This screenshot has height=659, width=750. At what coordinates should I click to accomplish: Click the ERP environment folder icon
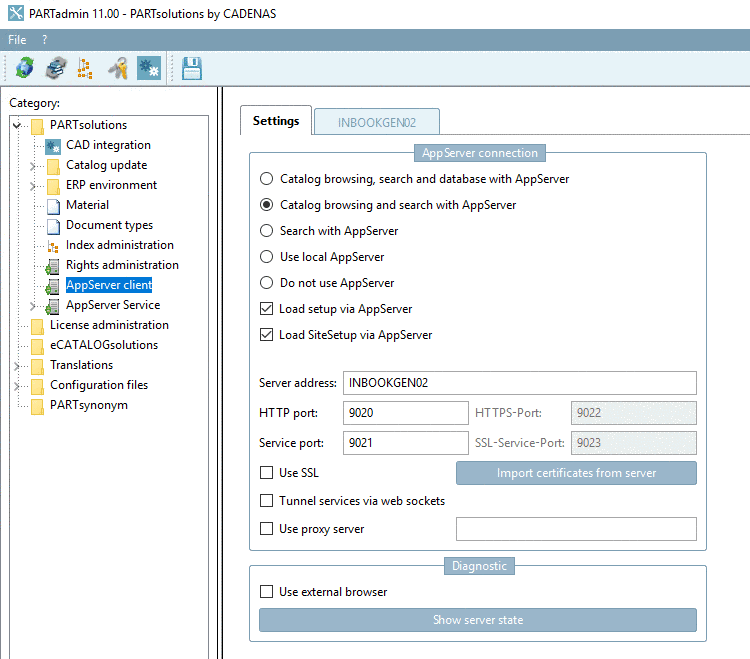(x=53, y=186)
